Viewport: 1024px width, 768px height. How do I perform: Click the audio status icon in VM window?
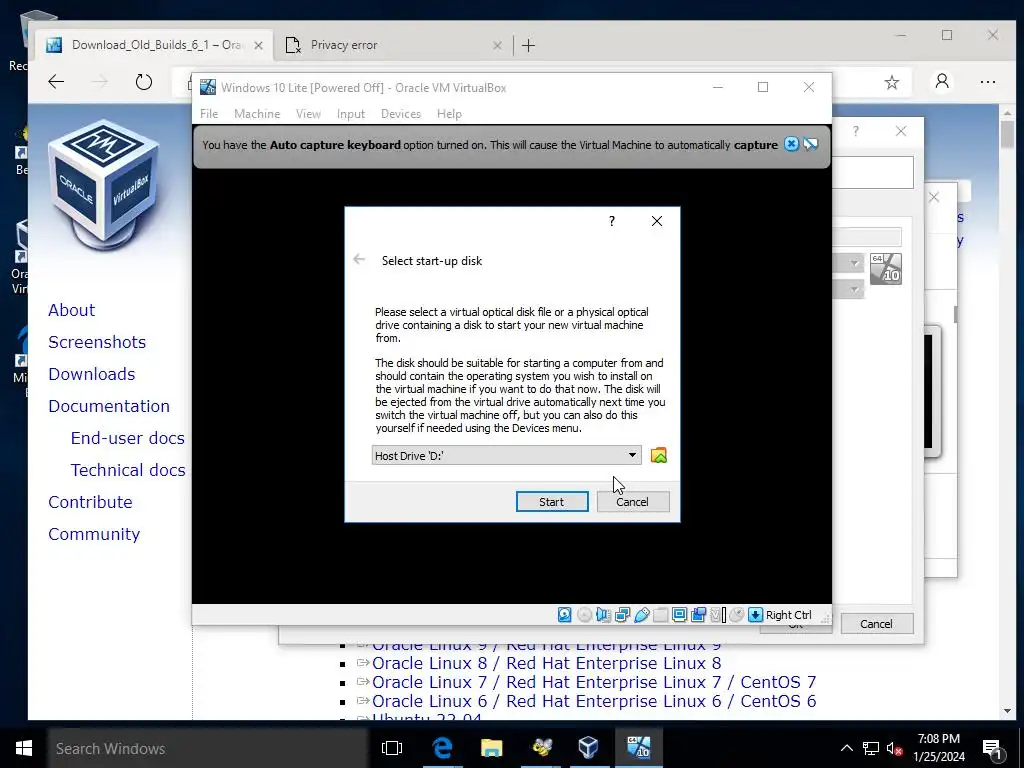[x=603, y=615]
